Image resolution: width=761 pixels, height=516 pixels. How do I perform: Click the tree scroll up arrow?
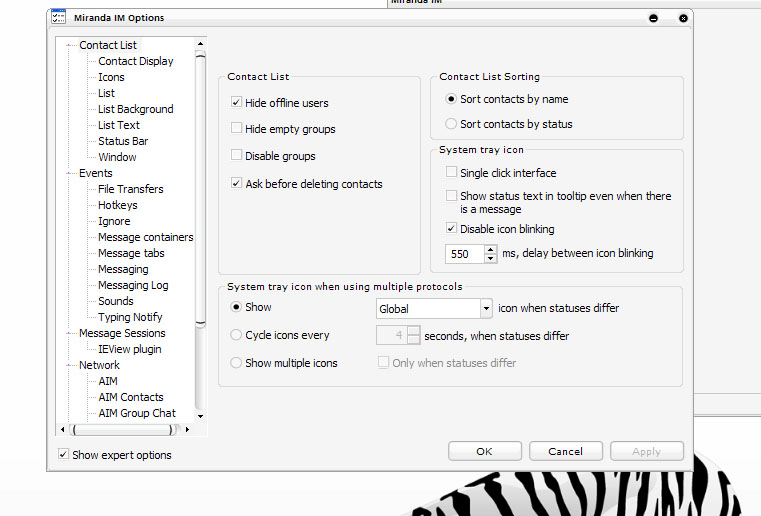coord(200,43)
